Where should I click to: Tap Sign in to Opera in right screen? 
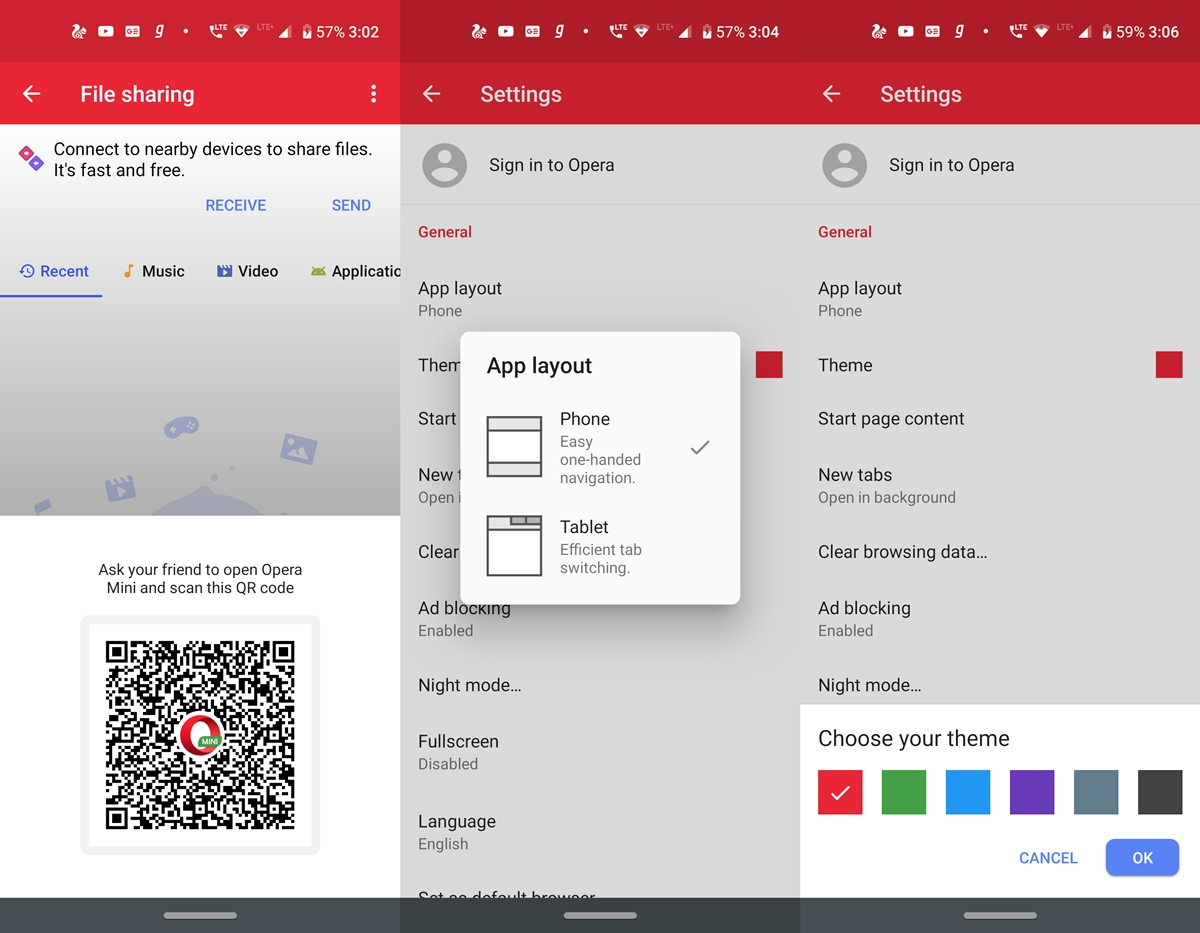[x=951, y=165]
